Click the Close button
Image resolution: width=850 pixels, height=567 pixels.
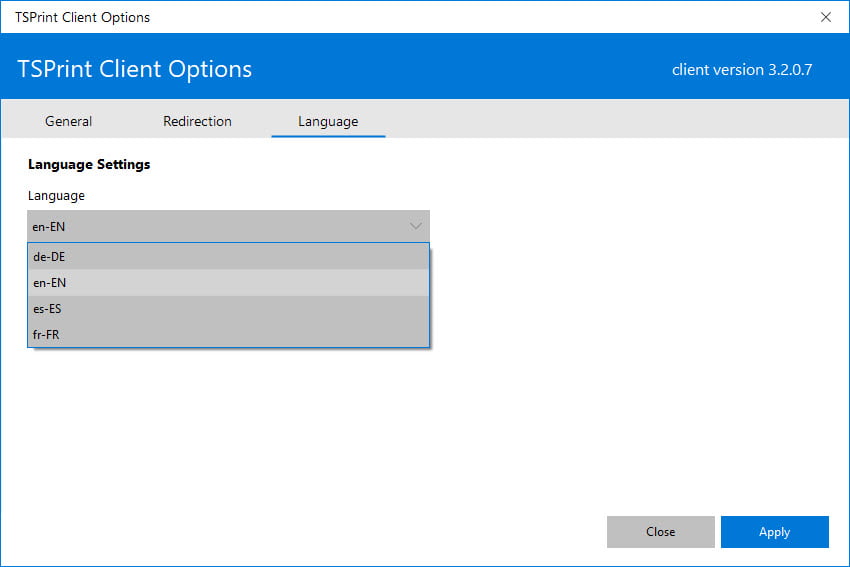point(660,532)
